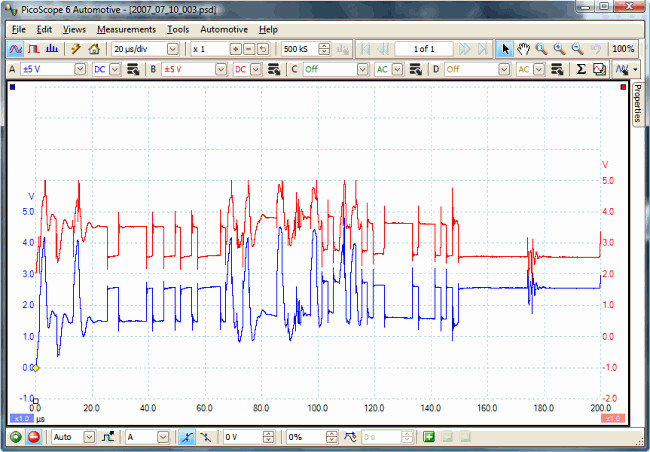Open Channel A ±5 V range dropdown
This screenshot has width=650, height=452.
click(79, 69)
